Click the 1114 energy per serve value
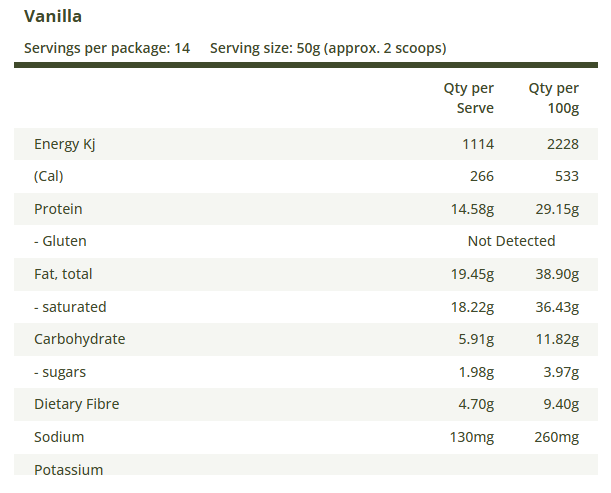 point(477,144)
